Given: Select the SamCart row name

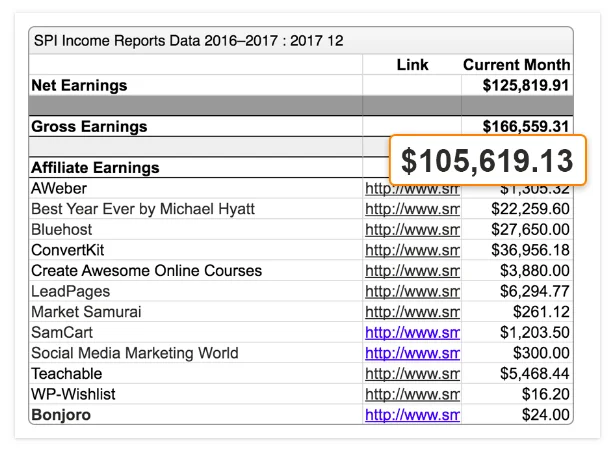Looking at the screenshot, I should [x=62, y=332].
